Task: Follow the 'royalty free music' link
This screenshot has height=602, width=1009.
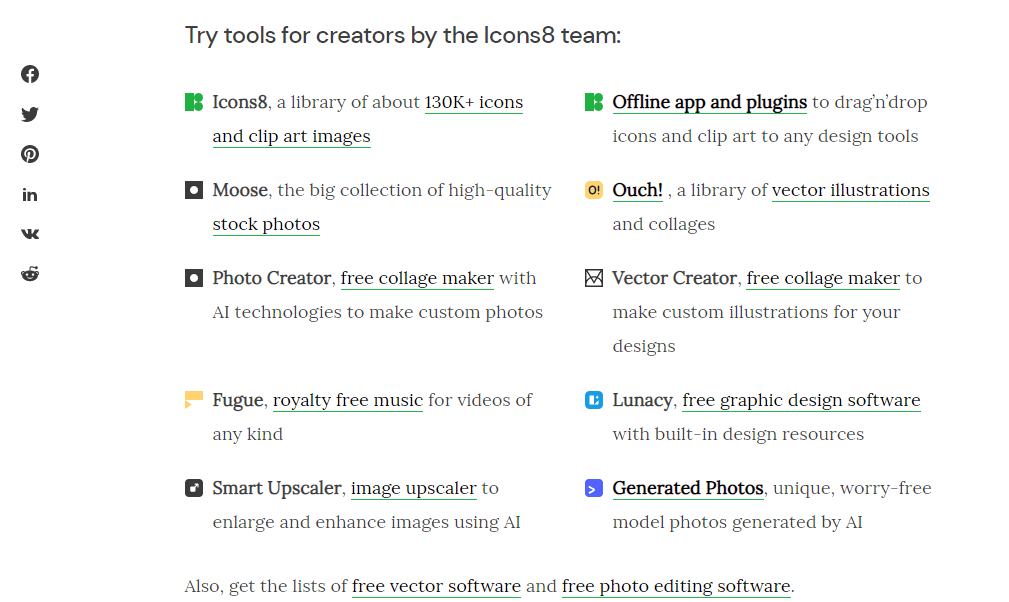Action: coord(347,401)
